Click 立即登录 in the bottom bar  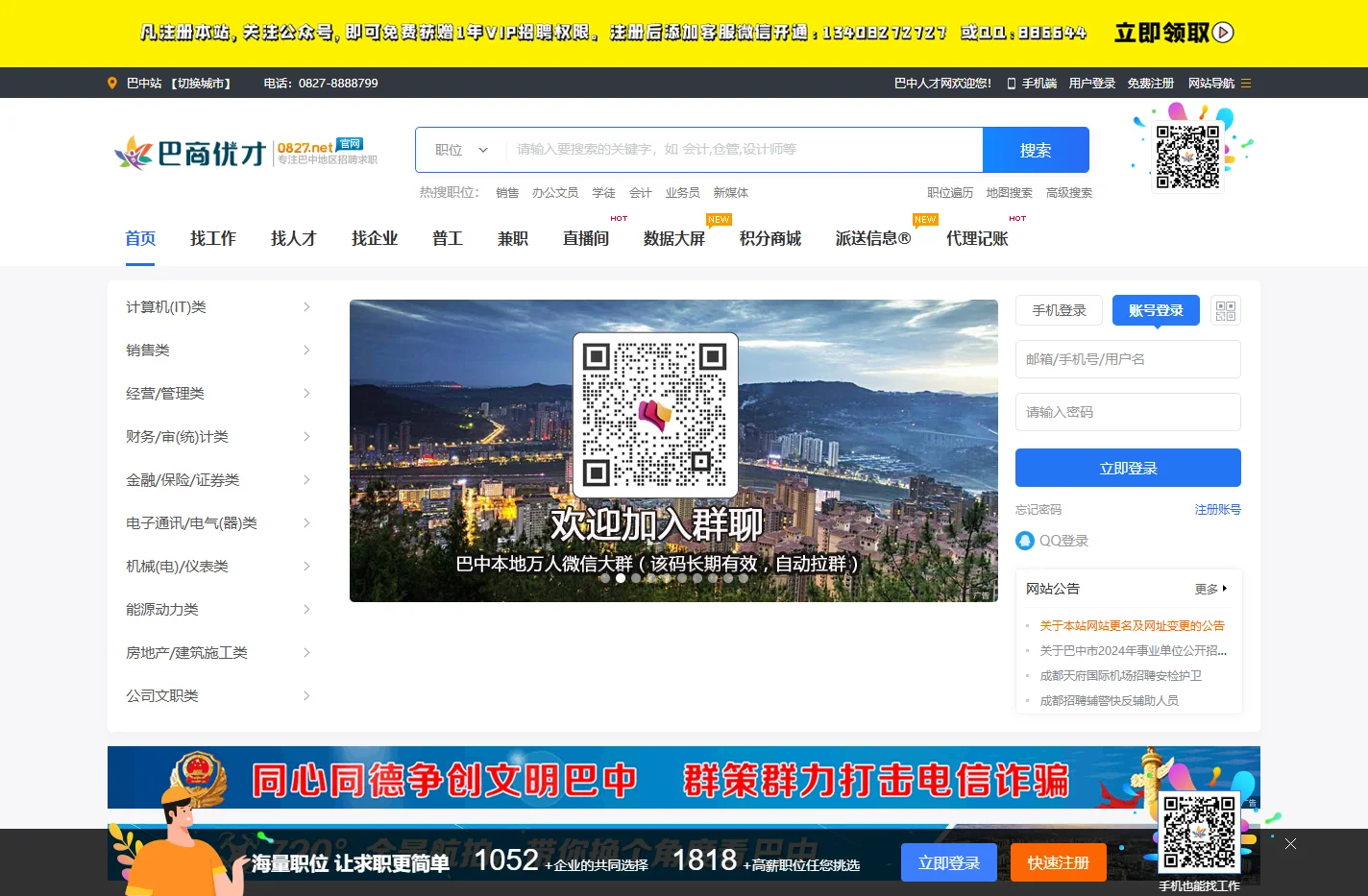[949, 862]
